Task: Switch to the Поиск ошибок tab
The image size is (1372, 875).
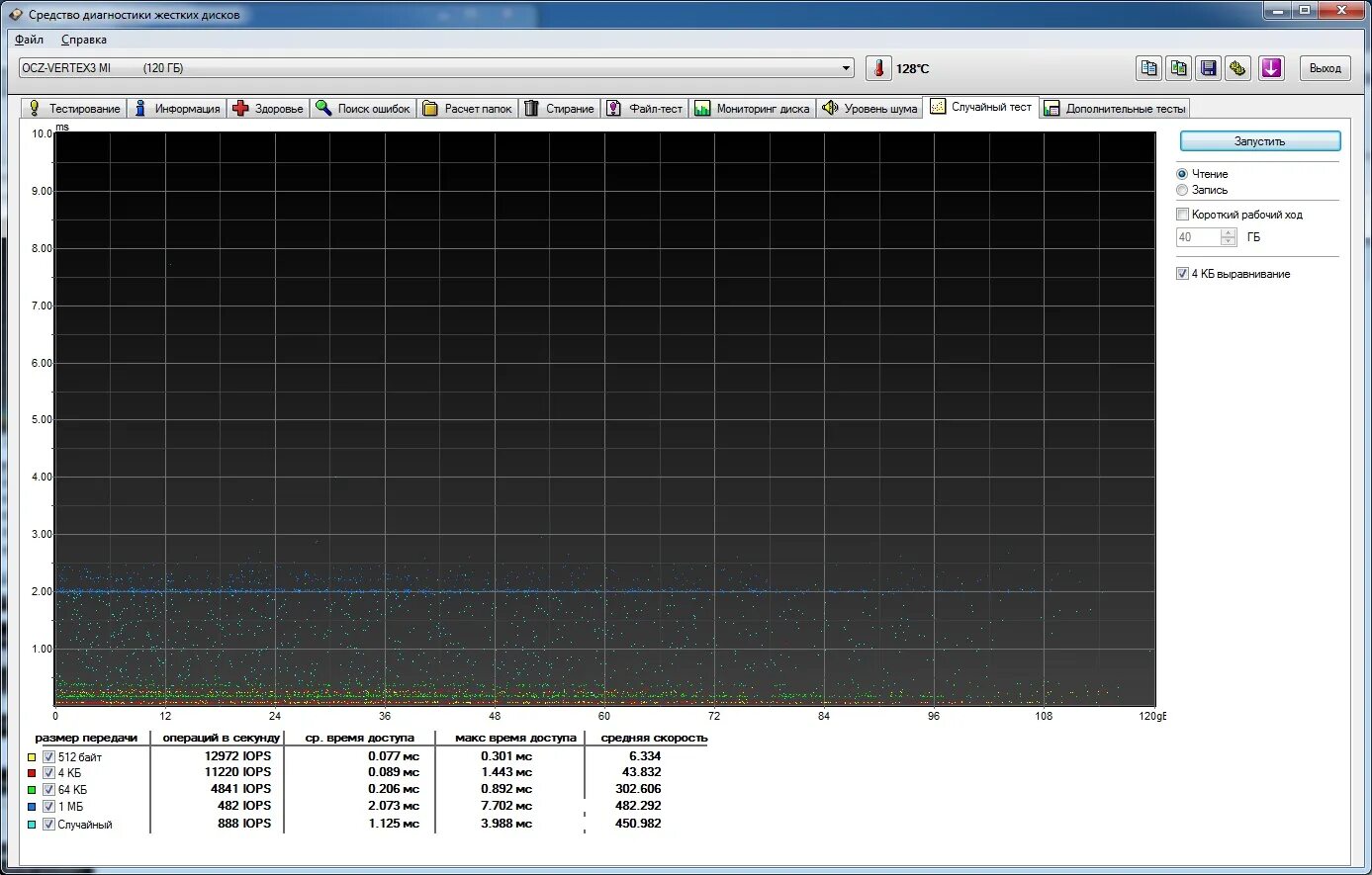Action: pos(363,109)
